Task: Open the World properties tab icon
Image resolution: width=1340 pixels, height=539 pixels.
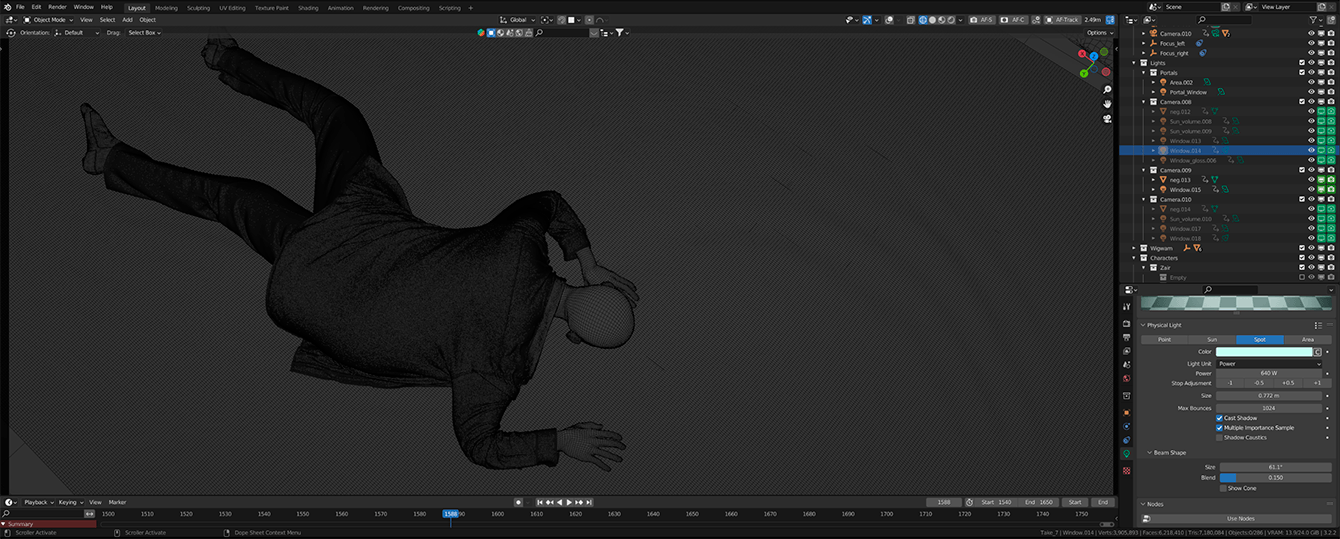Action: 1127,379
